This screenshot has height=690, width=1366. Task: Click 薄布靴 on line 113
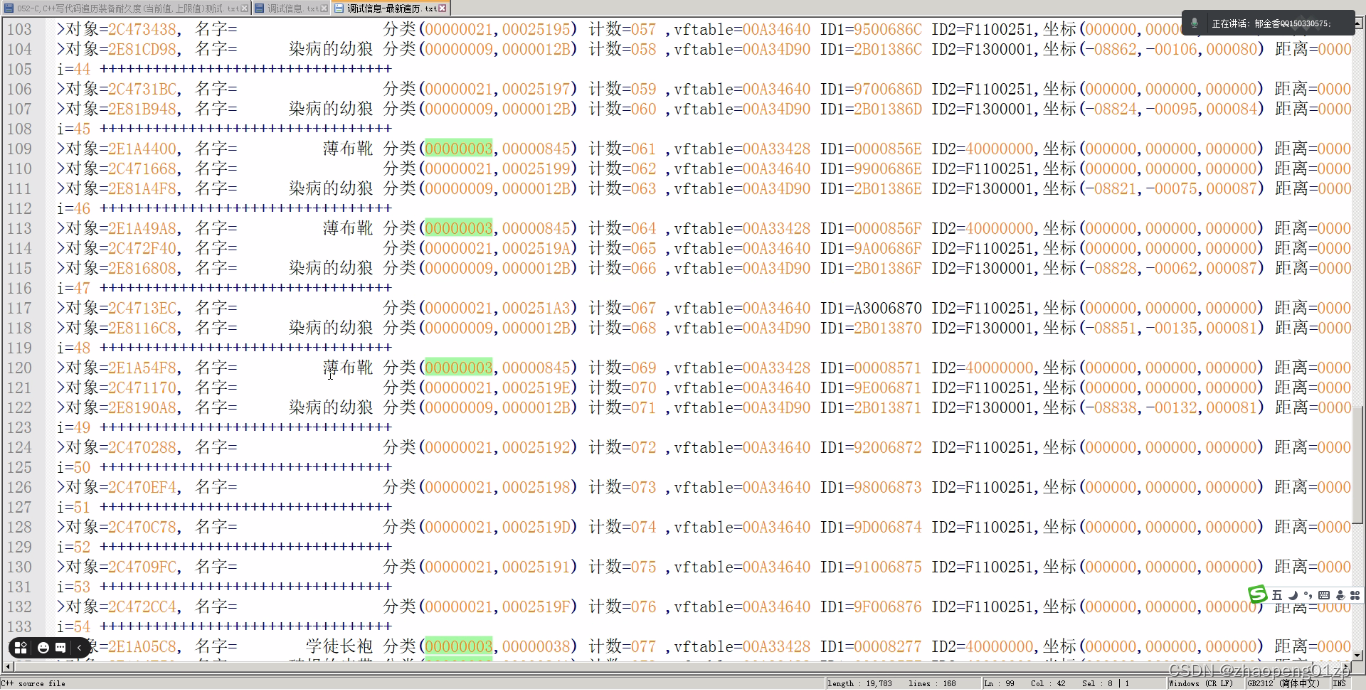click(348, 228)
